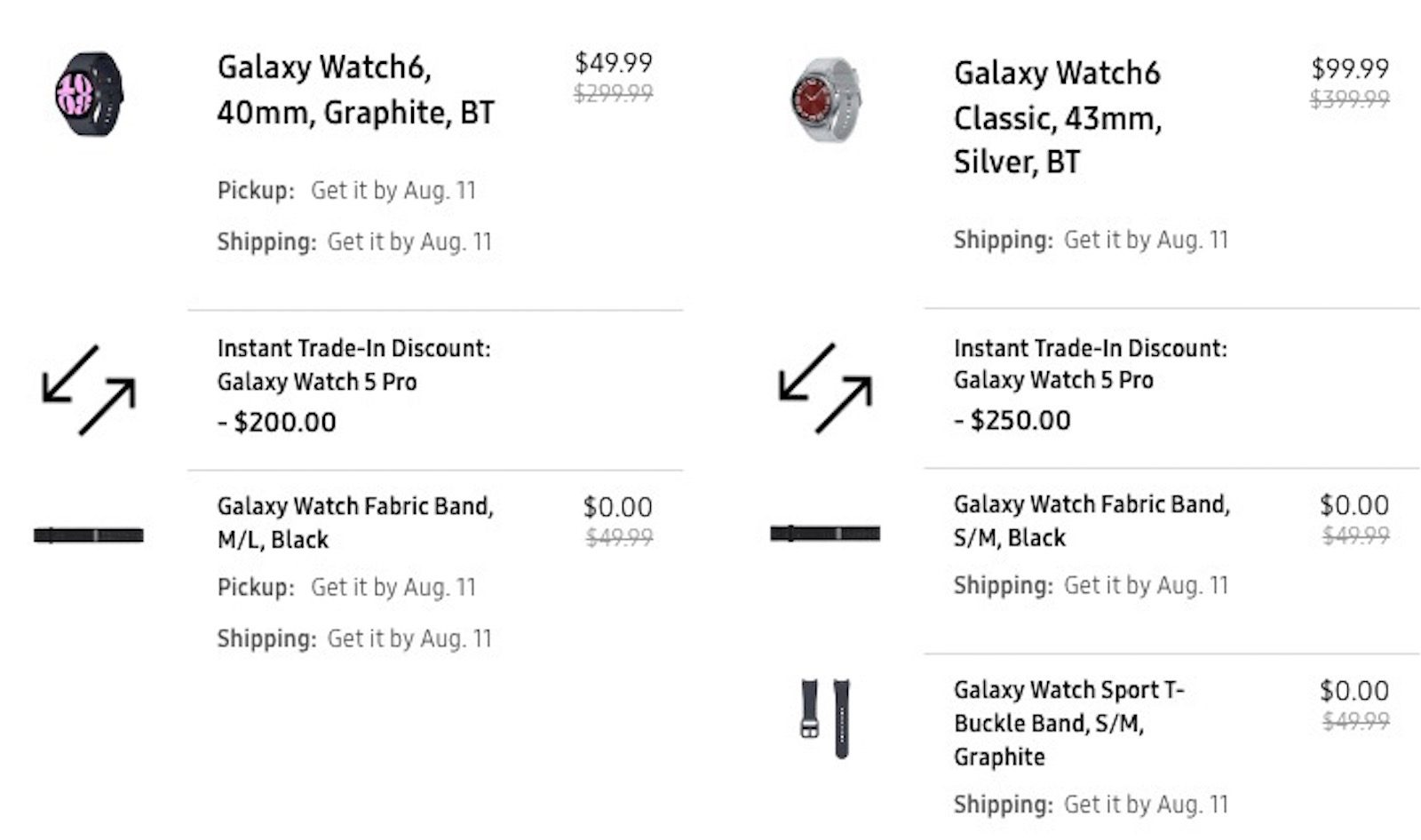The width and height of the screenshot is (1421, 840).
Task: Click the Sport T-Buckle Band image
Action: pyautogui.click(x=825, y=718)
